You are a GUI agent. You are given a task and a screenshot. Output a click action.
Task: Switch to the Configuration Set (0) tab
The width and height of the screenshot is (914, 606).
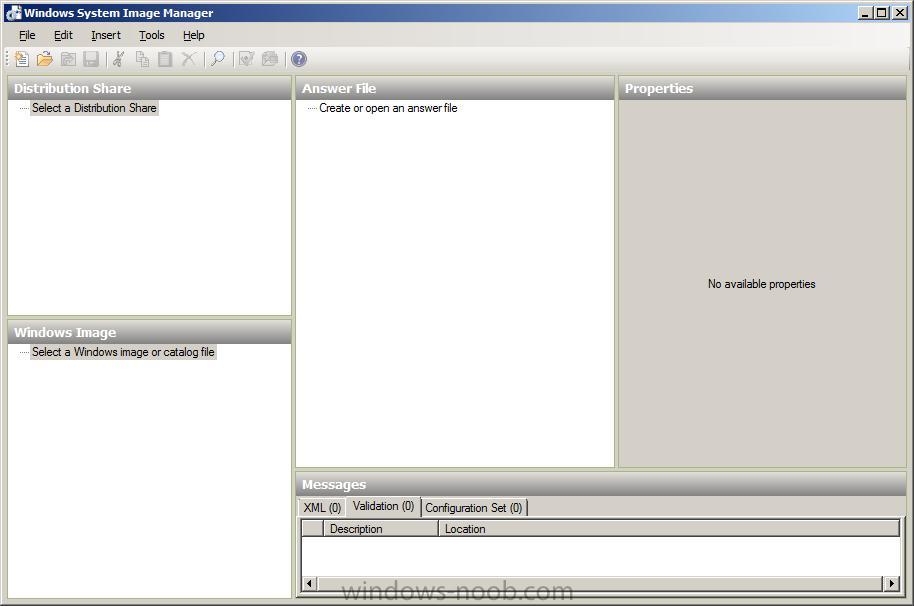pos(473,508)
